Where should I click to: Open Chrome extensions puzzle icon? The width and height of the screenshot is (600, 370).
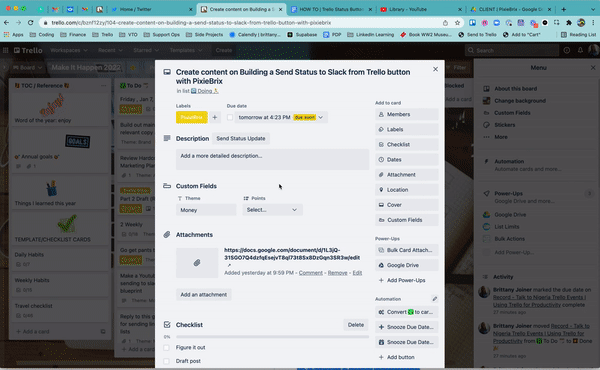tap(569, 23)
